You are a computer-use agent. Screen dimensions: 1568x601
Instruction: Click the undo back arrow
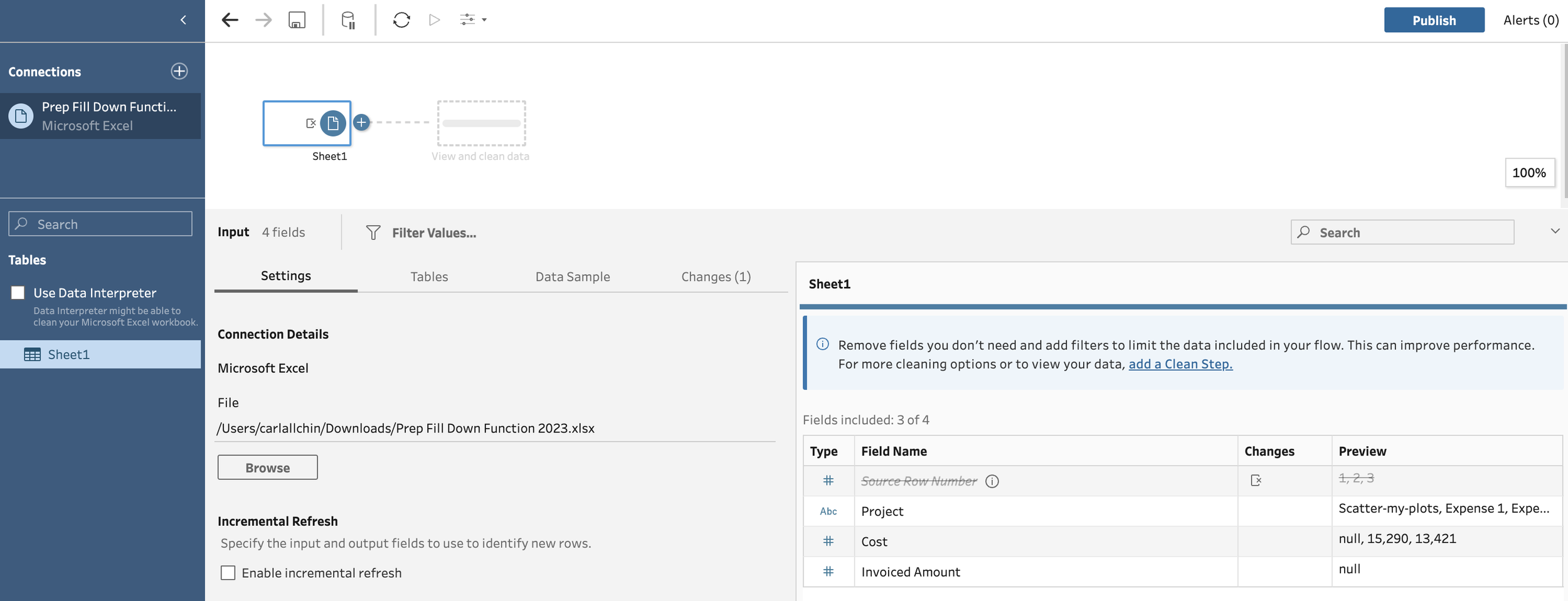tap(230, 20)
